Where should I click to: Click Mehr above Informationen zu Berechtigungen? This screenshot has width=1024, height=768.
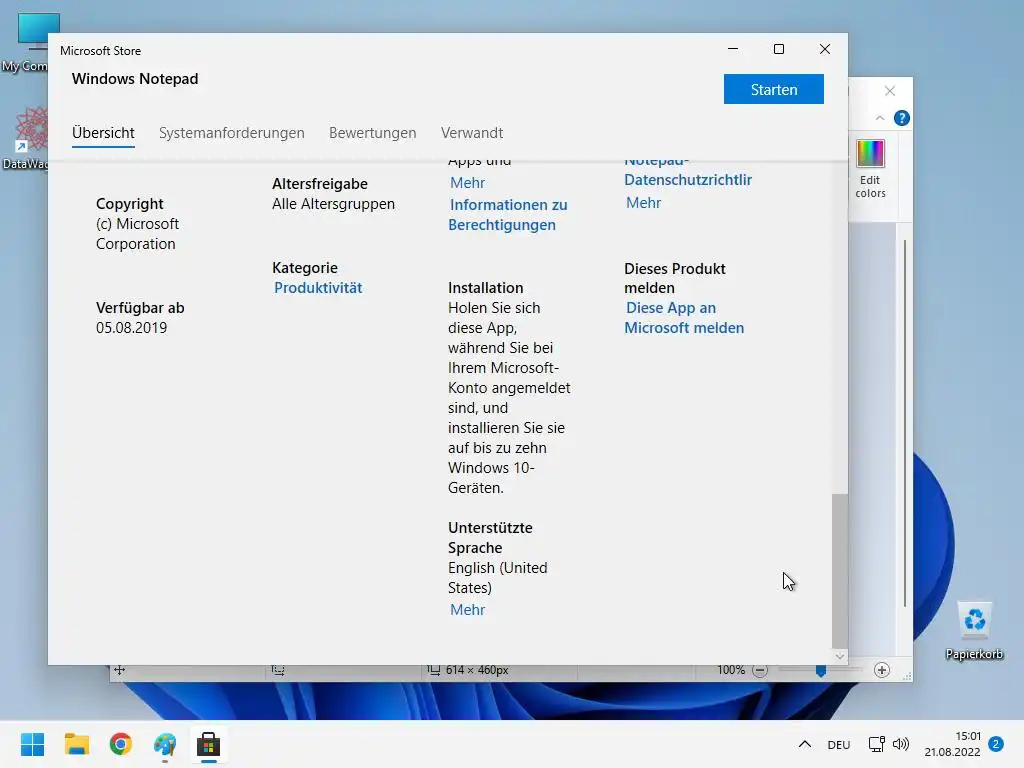467,183
